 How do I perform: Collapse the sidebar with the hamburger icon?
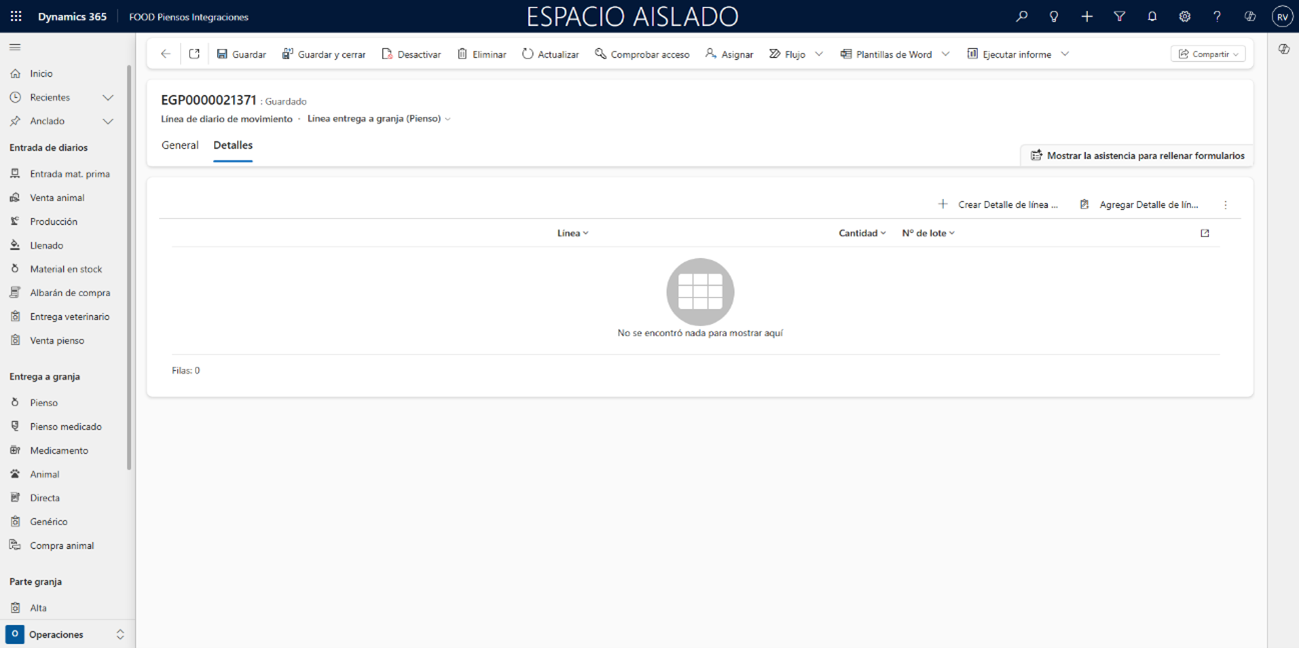(15, 47)
